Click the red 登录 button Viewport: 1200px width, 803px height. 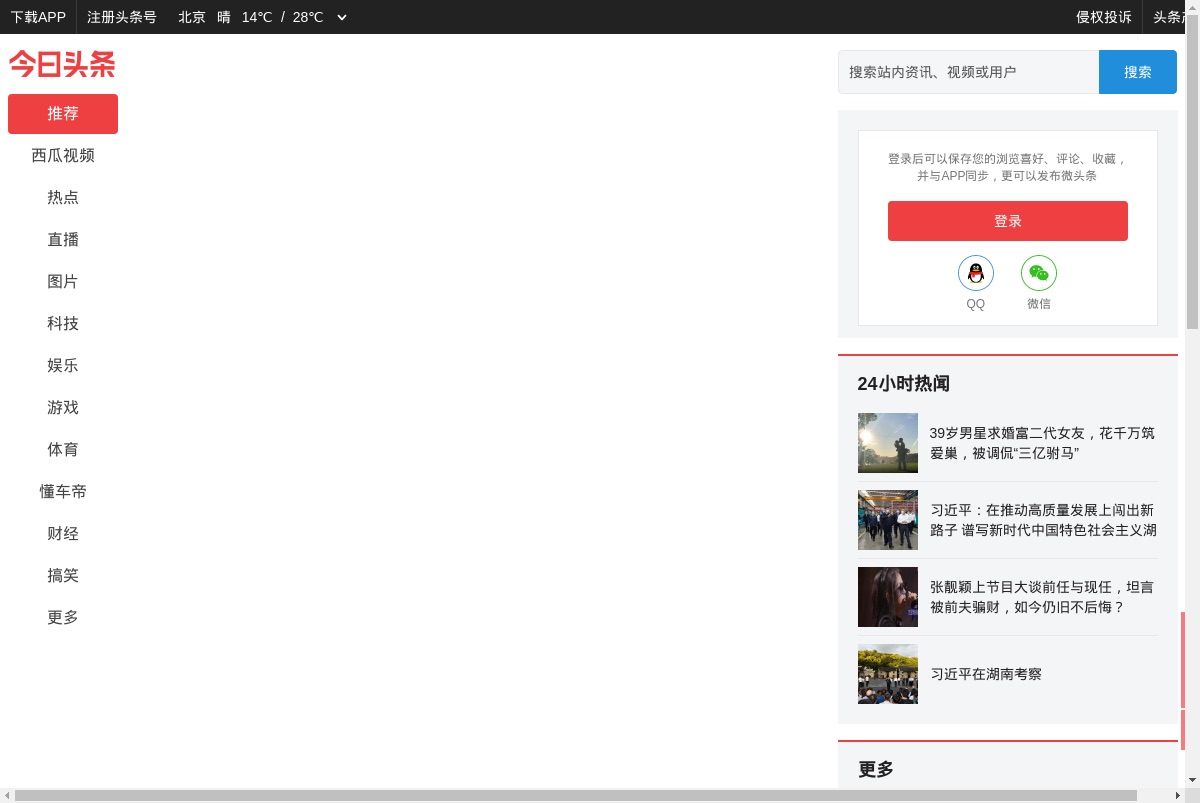tap(1008, 221)
